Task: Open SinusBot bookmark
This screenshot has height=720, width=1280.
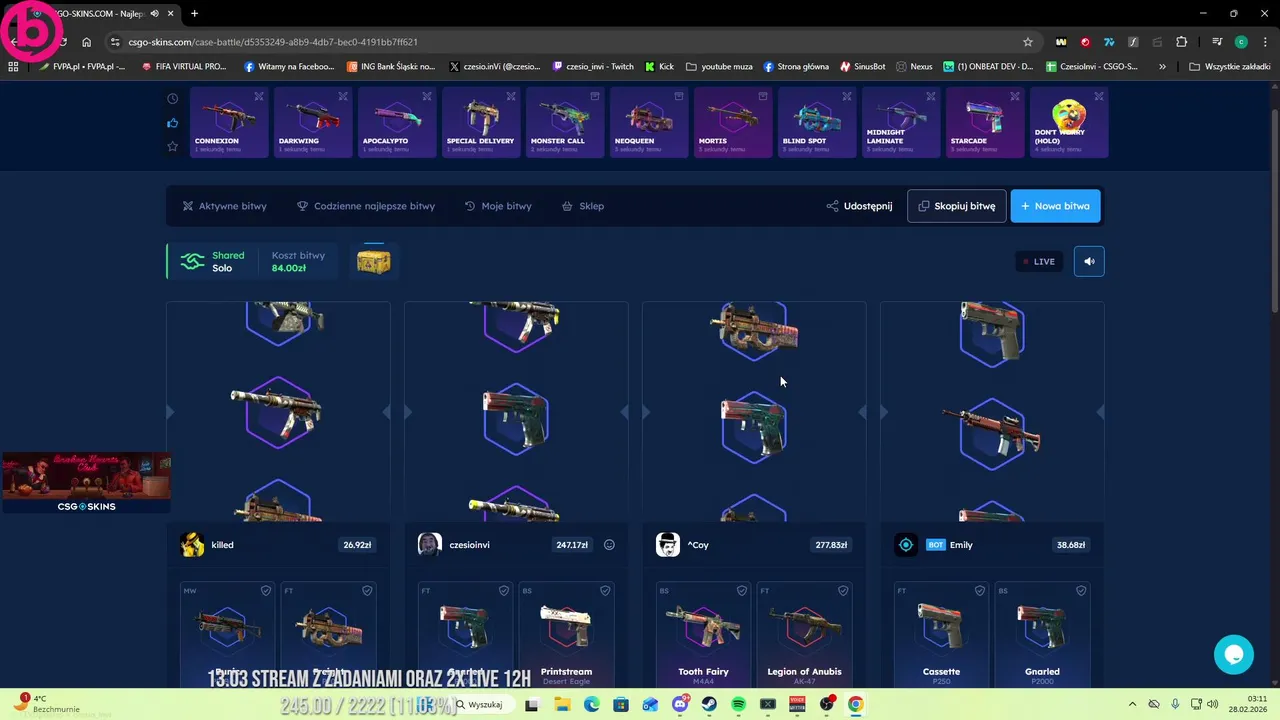Action: [x=862, y=66]
